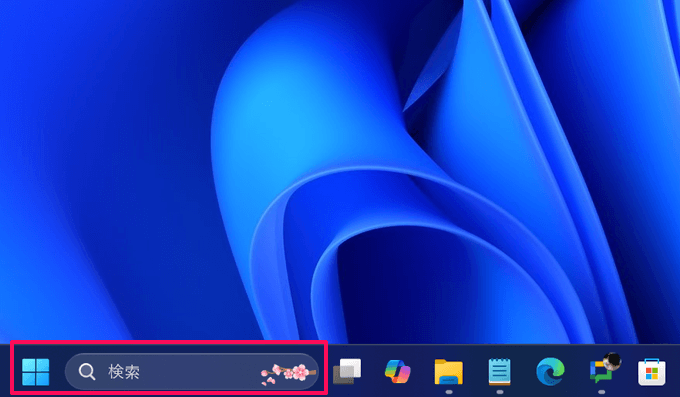Image resolution: width=680 pixels, height=397 pixels.
Task: Click the profile avatar badge on Google Chat
Action: point(612,361)
